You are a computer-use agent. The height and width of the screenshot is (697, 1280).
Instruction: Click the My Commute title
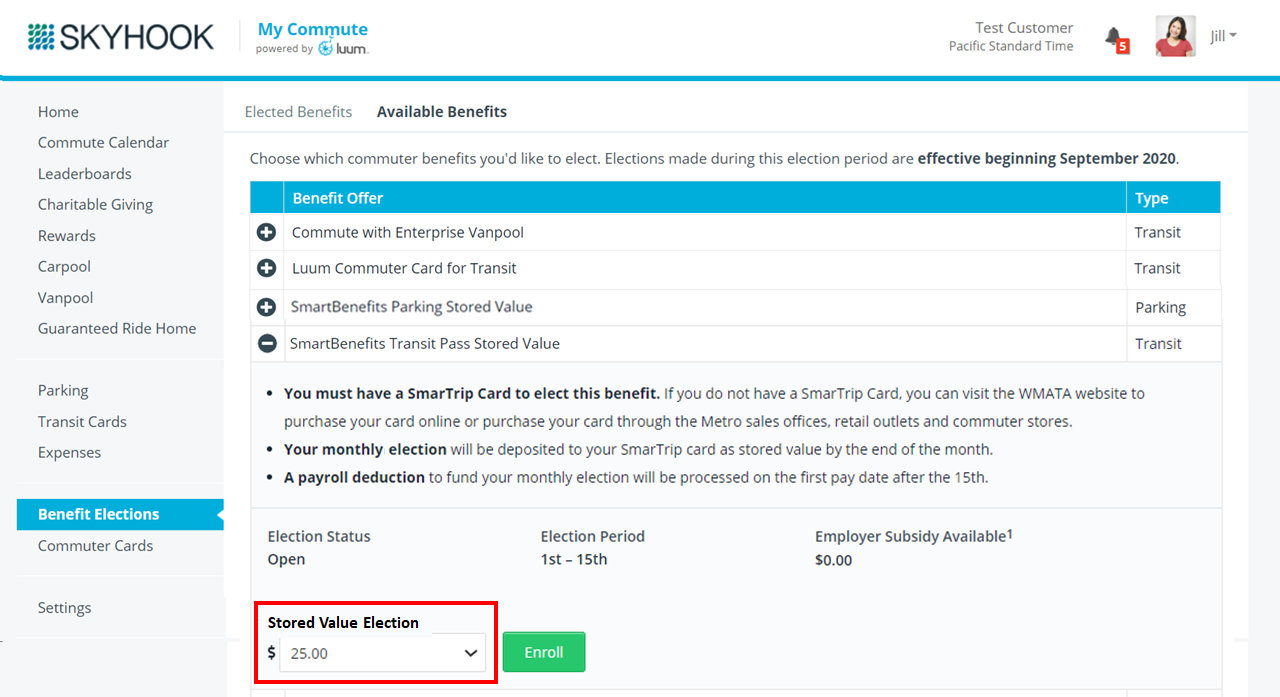pos(313,29)
